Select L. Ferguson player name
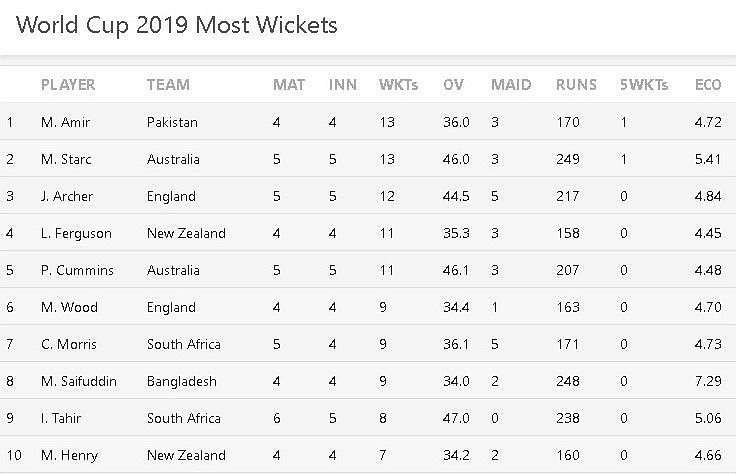This screenshot has height=474, width=736. click(x=76, y=233)
